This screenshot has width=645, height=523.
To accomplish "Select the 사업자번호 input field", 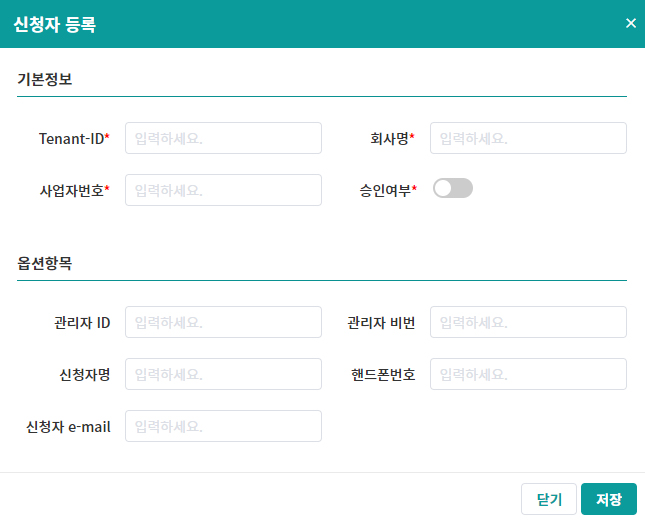I will (x=223, y=190).
